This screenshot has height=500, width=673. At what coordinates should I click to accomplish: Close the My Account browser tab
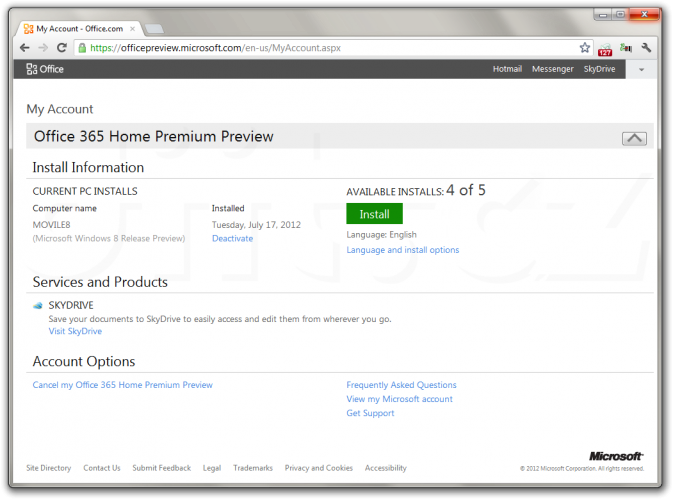(133, 29)
